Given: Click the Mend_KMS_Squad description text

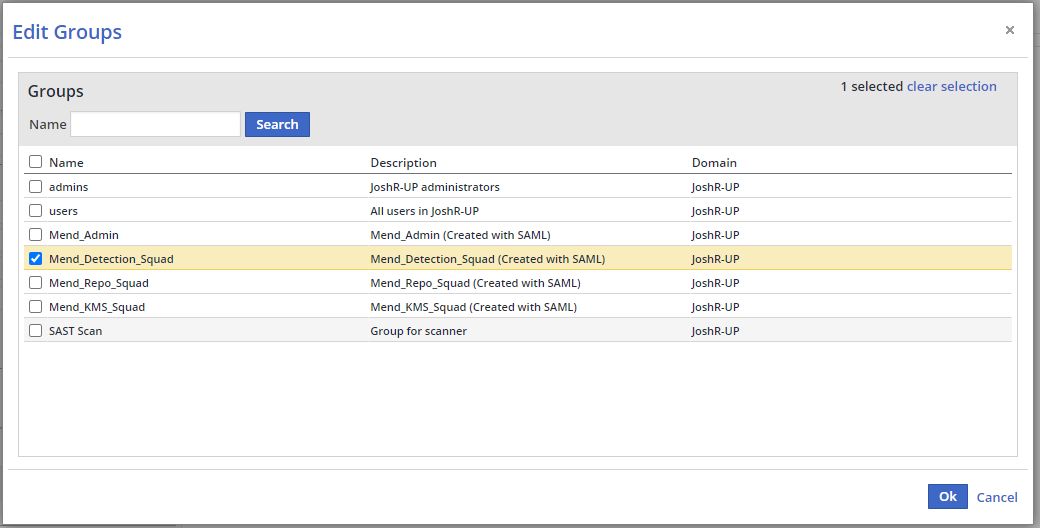Looking at the screenshot, I should (x=473, y=307).
